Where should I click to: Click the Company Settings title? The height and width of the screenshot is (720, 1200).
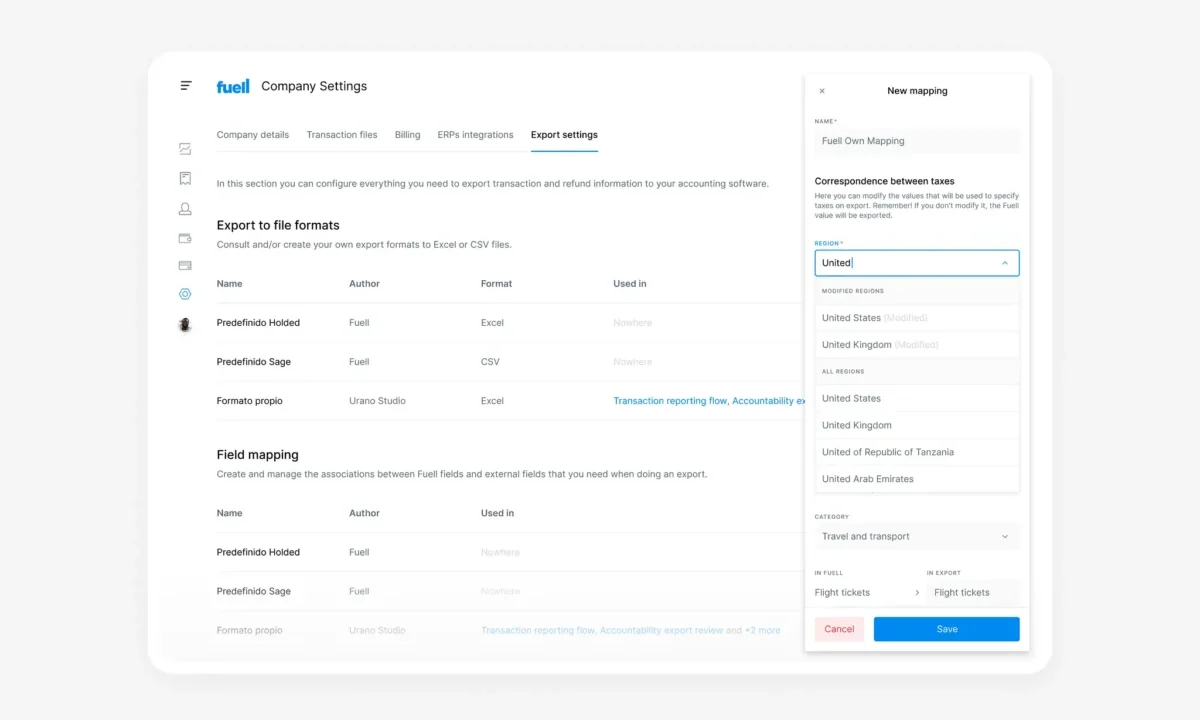tap(314, 86)
